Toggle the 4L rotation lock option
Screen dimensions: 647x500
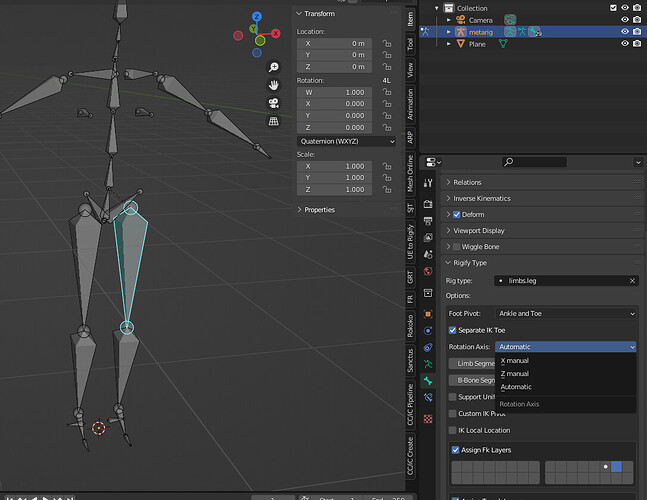pyautogui.click(x=386, y=80)
